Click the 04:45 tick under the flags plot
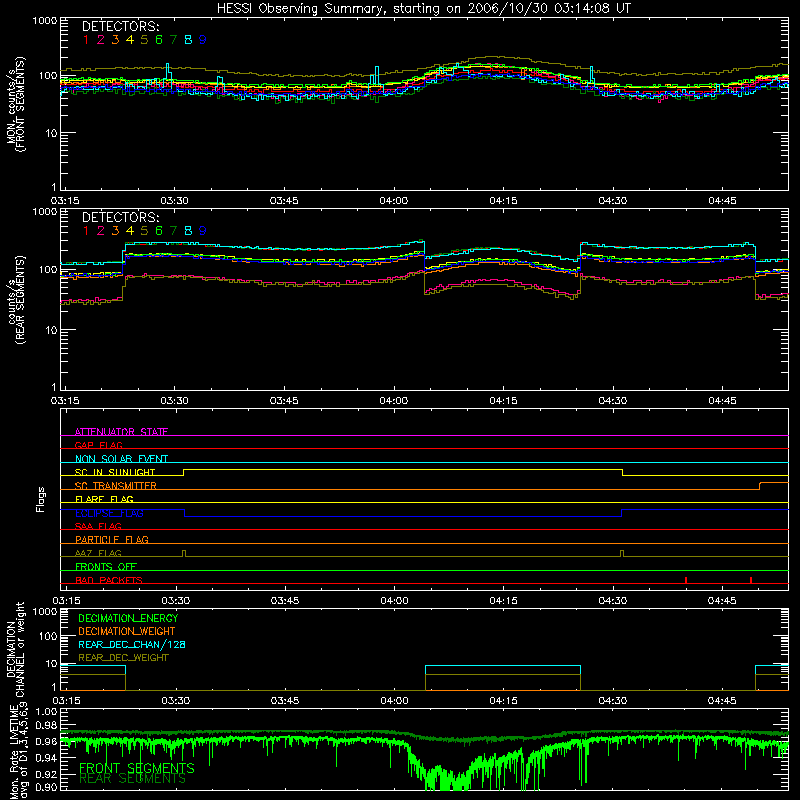The height and width of the screenshot is (800, 800). pyautogui.click(x=722, y=601)
